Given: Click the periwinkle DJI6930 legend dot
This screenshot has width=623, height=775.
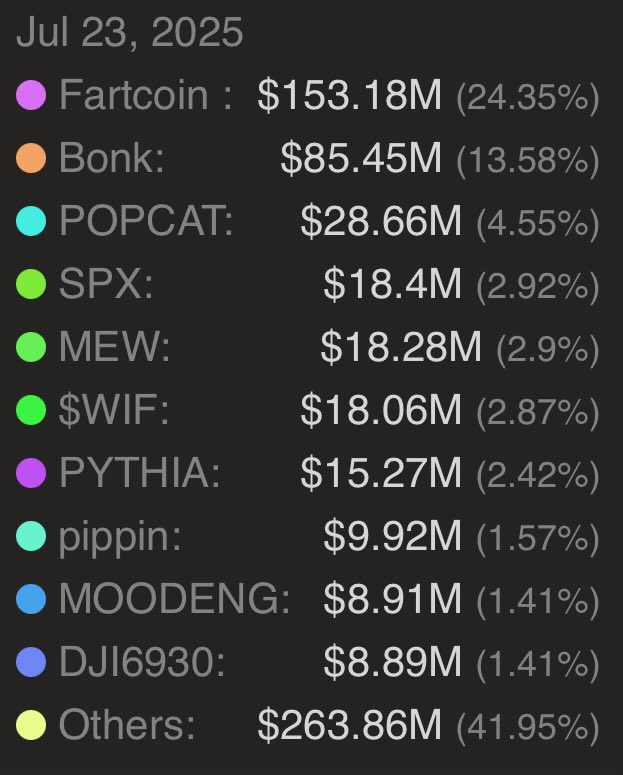Looking at the screenshot, I should pos(31,662).
